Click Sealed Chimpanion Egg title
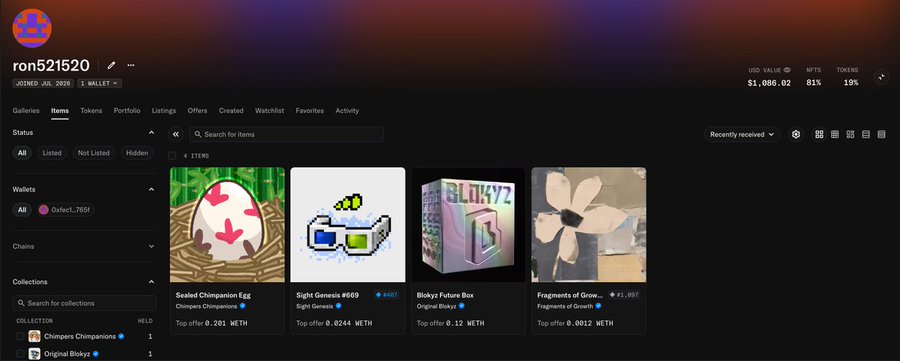The image size is (900, 361). pos(213,295)
